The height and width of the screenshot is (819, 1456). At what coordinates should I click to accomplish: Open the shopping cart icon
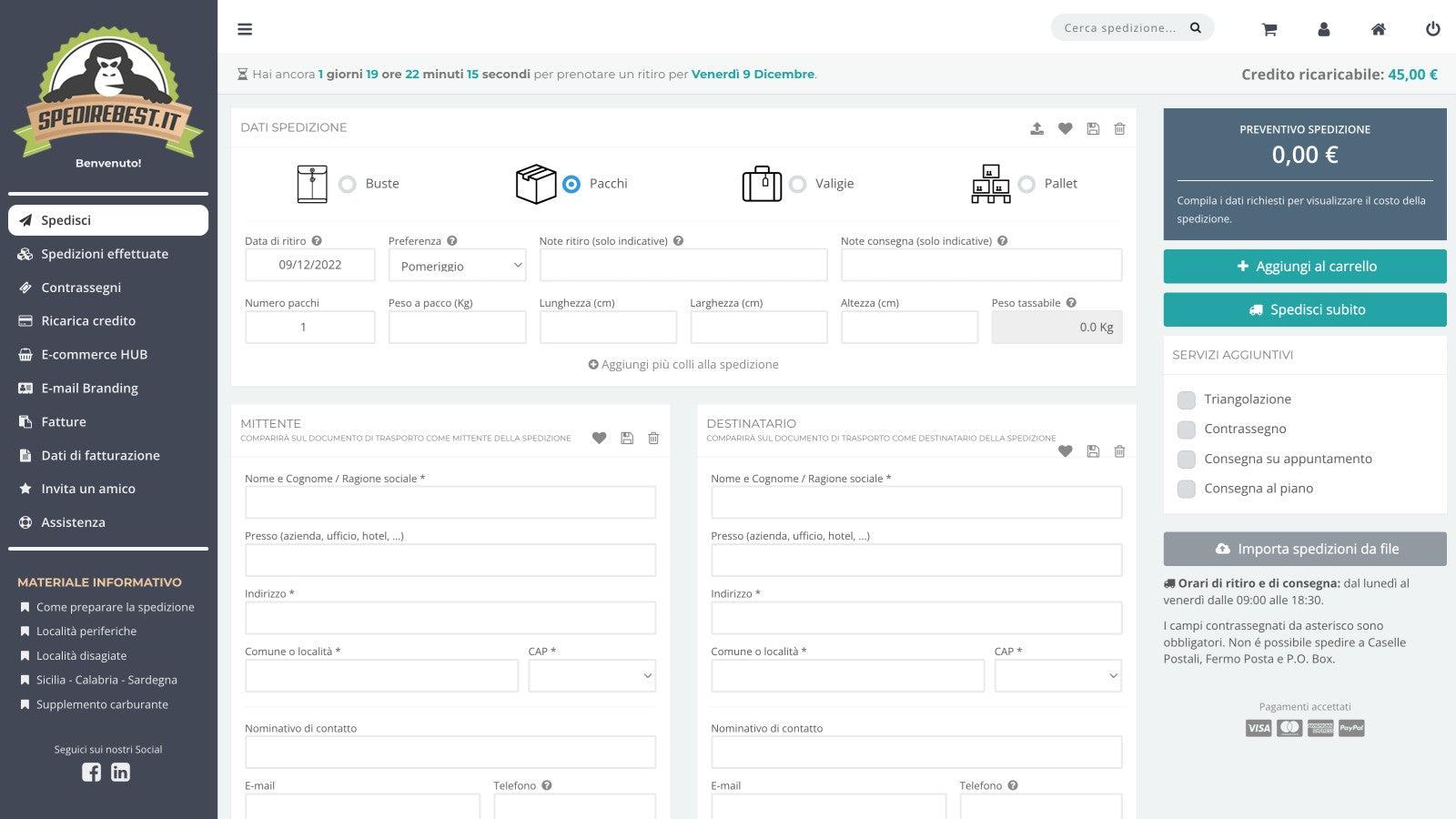coord(1269,29)
